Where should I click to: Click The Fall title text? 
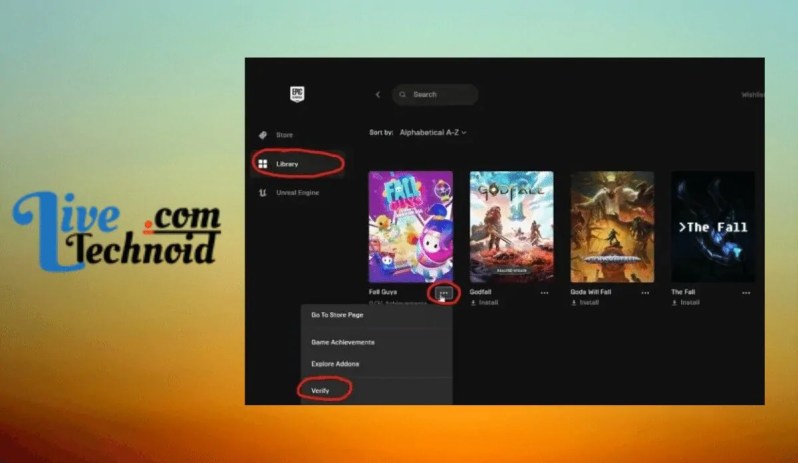point(683,292)
